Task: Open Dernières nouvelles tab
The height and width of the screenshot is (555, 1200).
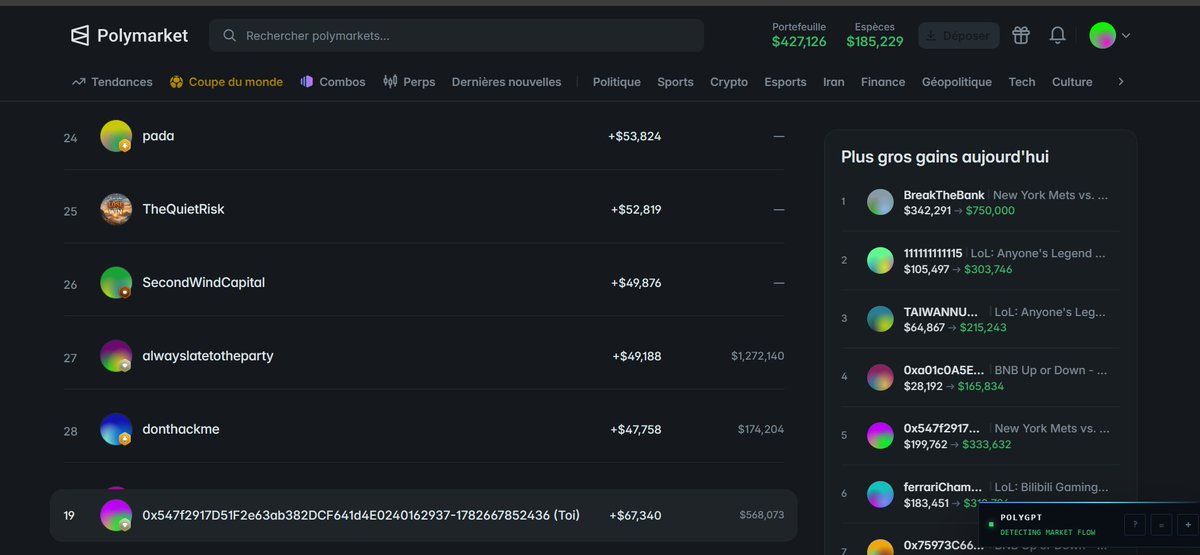Action: pyautogui.click(x=506, y=82)
